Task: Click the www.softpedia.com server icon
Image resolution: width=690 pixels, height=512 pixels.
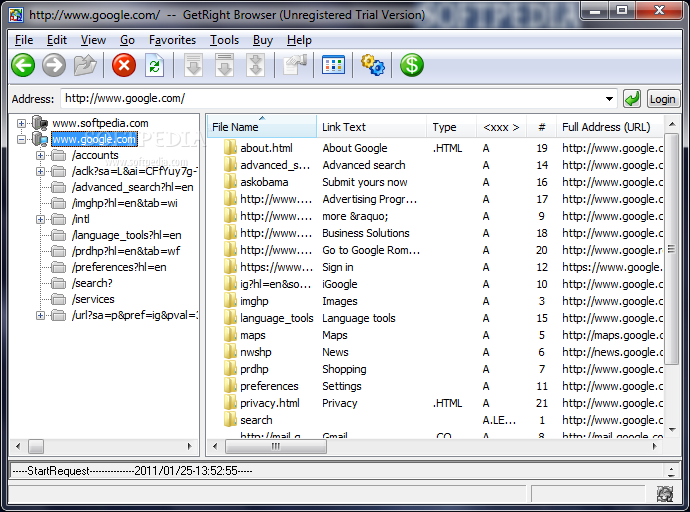Action: pos(40,123)
